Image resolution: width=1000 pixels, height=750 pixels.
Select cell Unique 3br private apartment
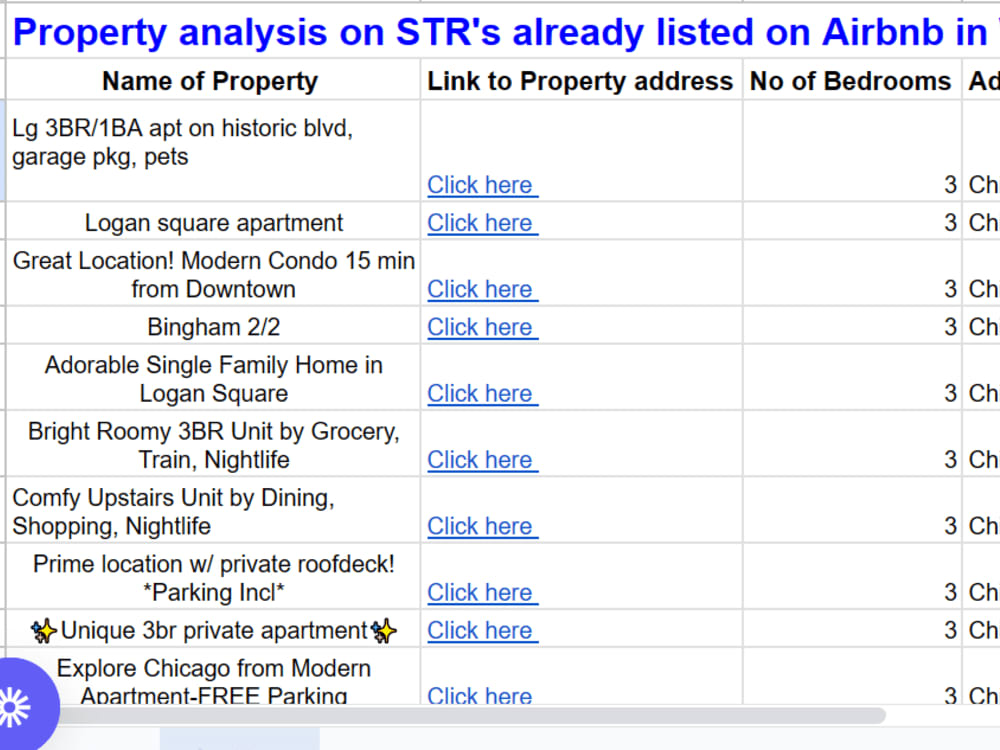(213, 630)
